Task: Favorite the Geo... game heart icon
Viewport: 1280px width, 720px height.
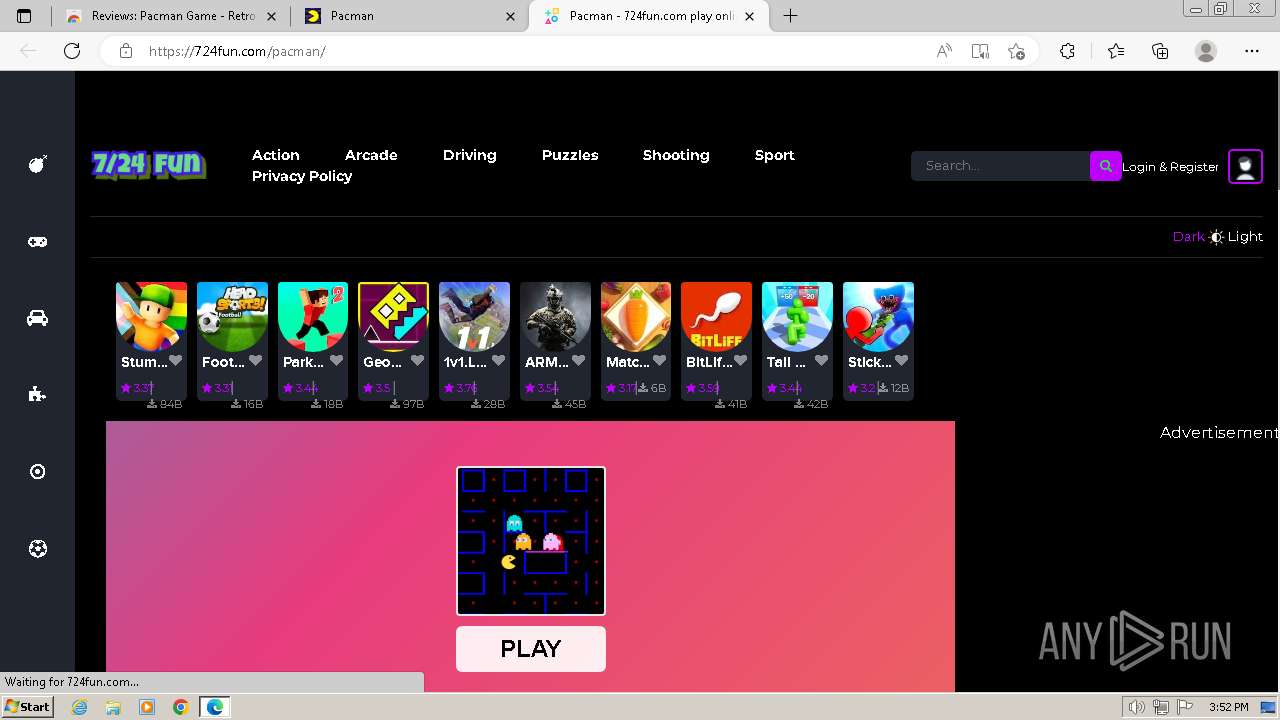Action: click(x=417, y=361)
